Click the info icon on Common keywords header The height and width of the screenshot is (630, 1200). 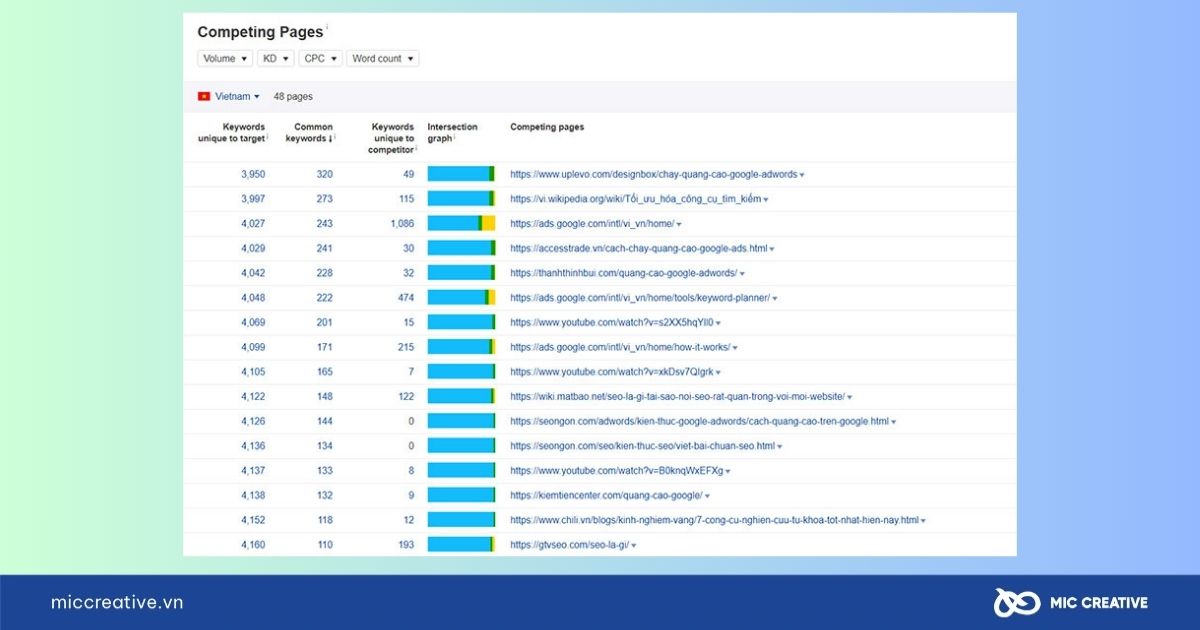click(x=336, y=137)
